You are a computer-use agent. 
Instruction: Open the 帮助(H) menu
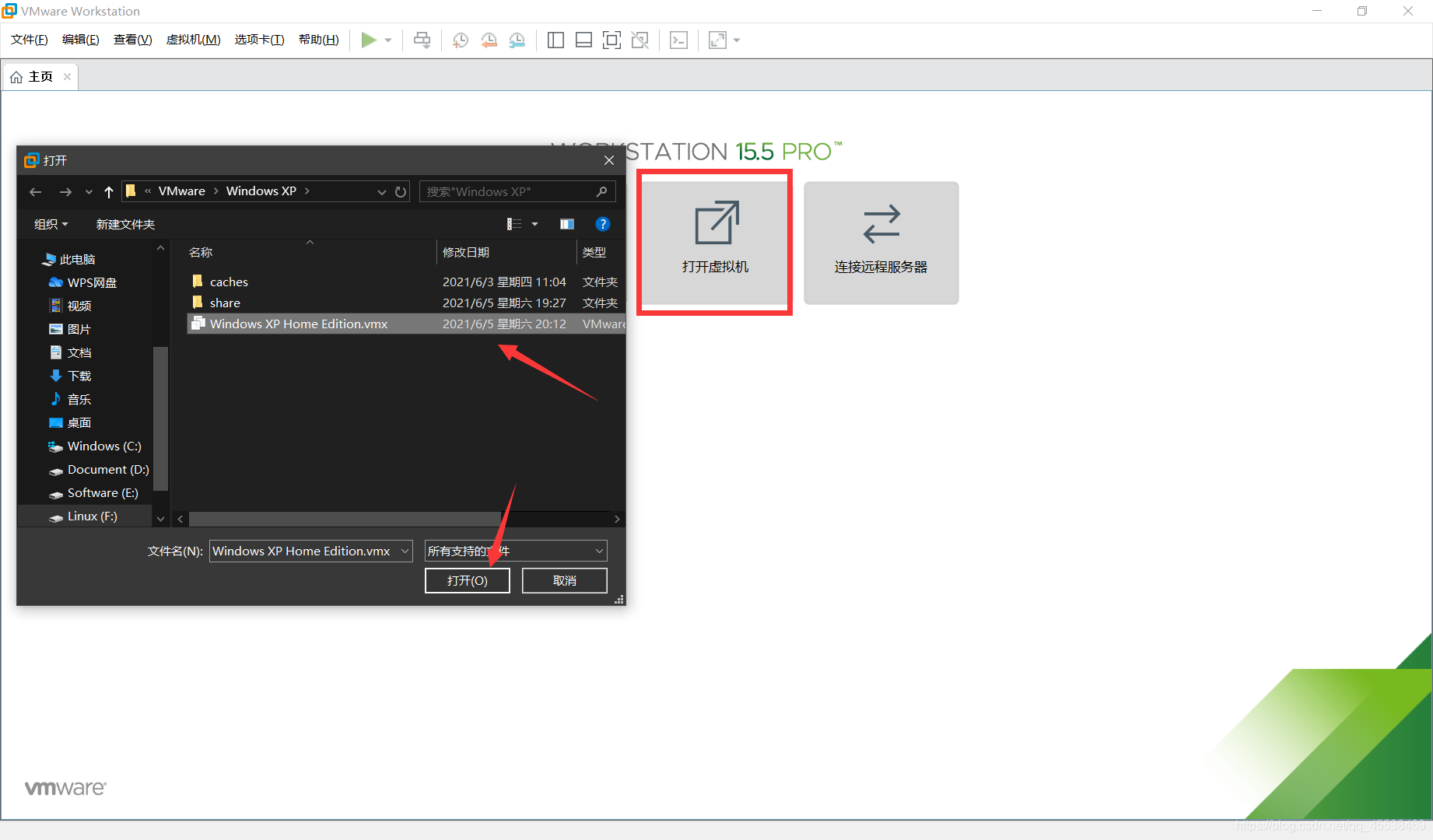pos(319,40)
